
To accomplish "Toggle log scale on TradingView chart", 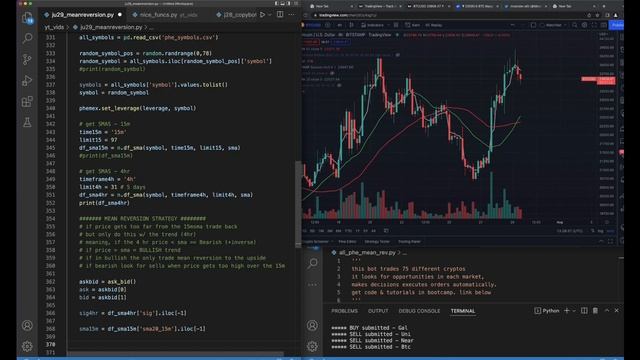I will coord(600,231).
